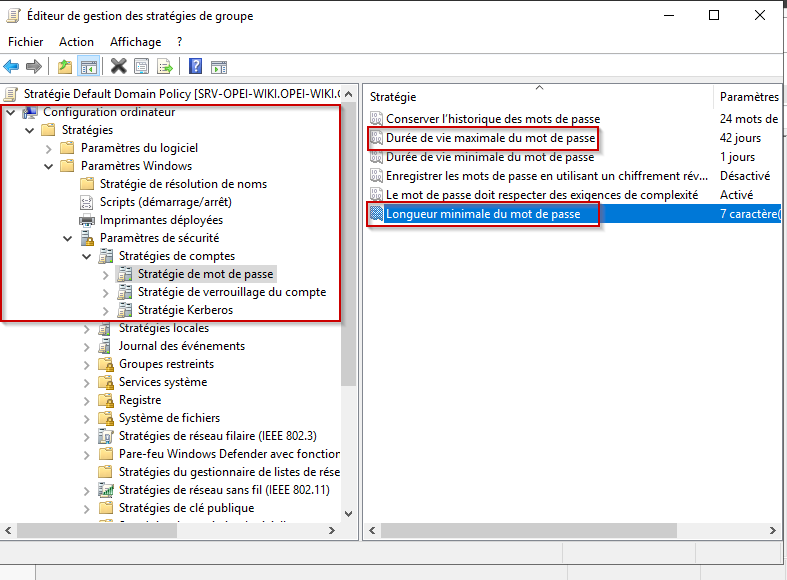Viewport: 787px width, 580px height.
Task: Toggle the Show/Hide console tree icon
Action: (x=89, y=66)
